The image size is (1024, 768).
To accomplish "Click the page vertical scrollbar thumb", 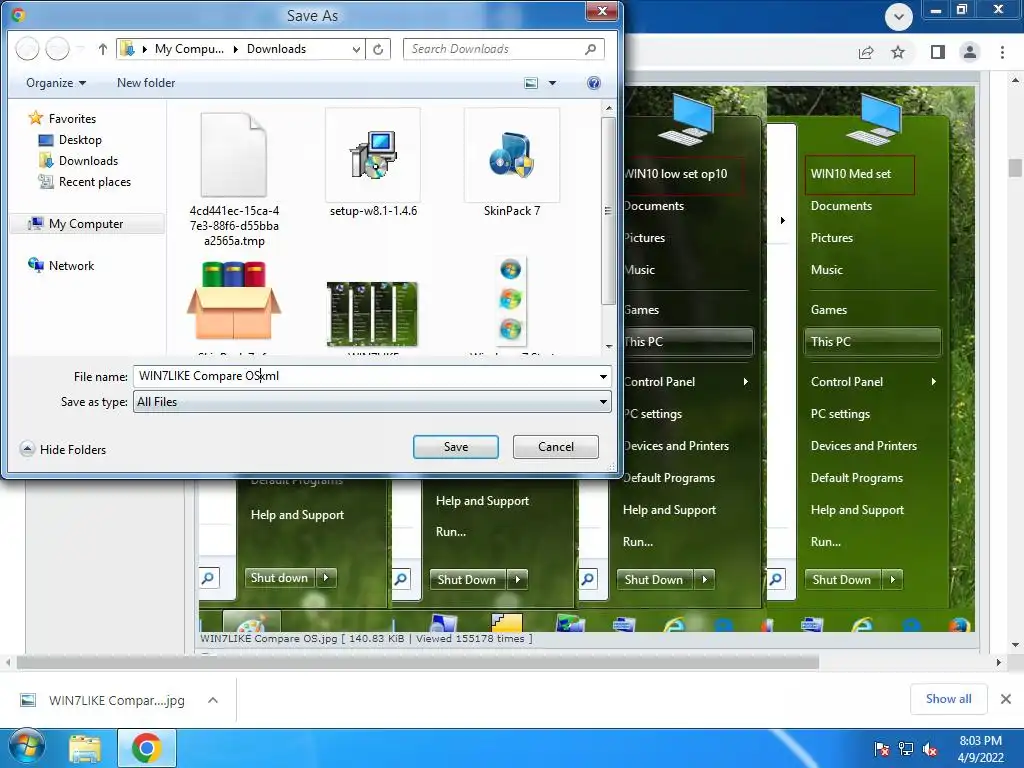I will coord(1015,168).
